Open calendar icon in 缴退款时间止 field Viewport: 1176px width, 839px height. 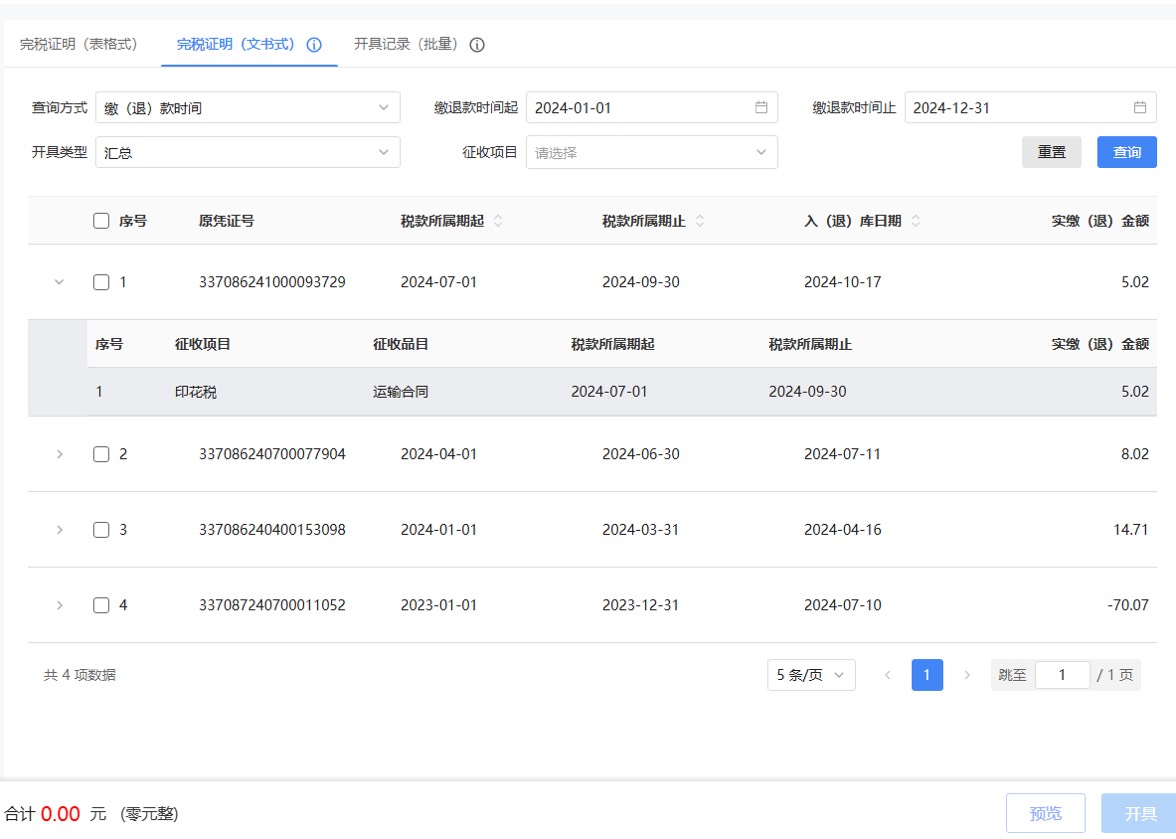(x=1140, y=107)
